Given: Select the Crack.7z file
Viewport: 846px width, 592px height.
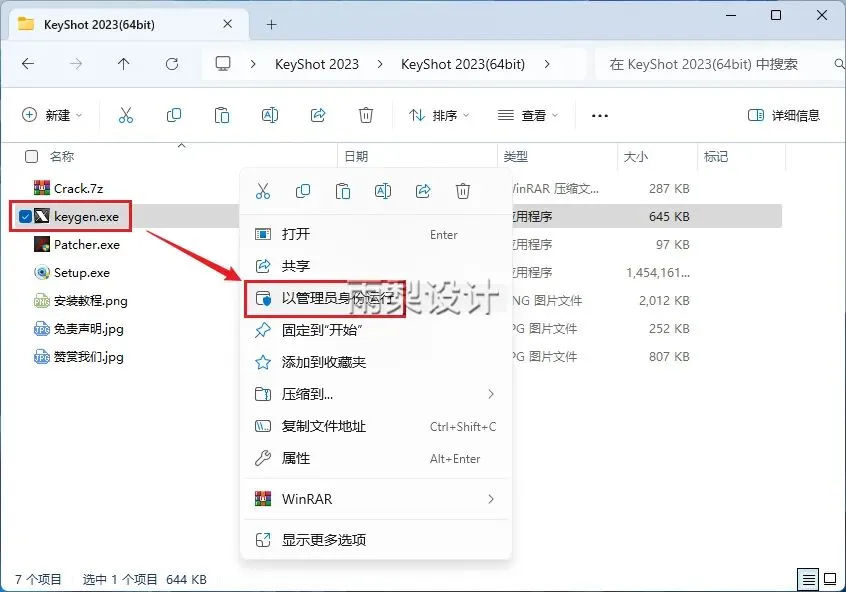Looking at the screenshot, I should click(78, 188).
